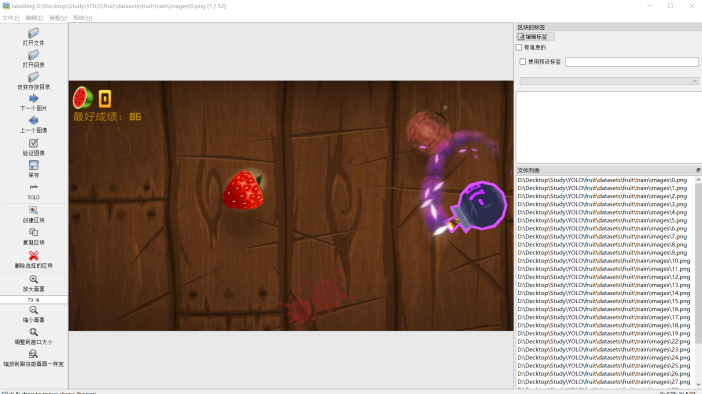Expand the empty label combo box dropdown

(x=609, y=81)
